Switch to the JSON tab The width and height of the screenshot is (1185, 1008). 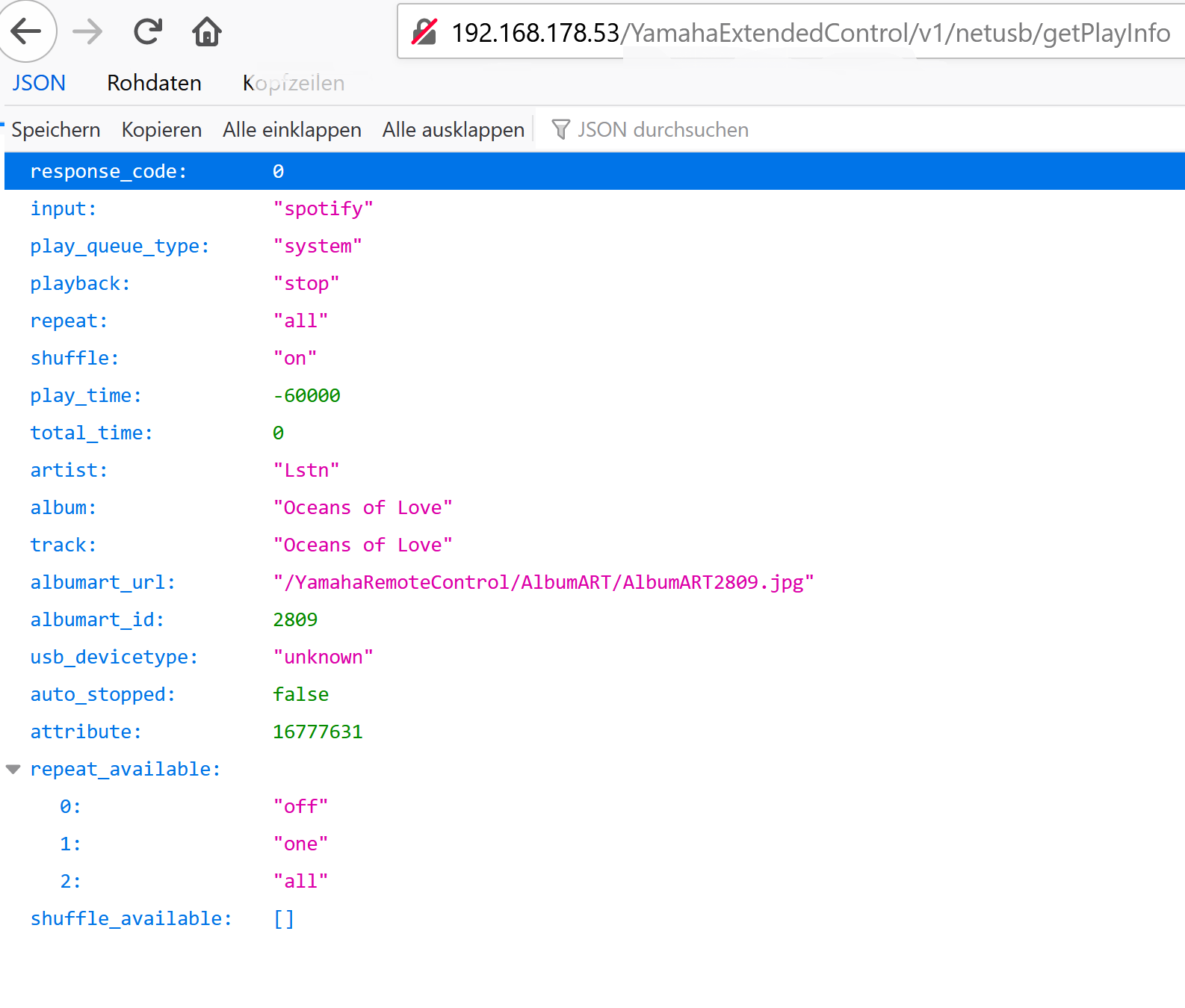tap(39, 83)
